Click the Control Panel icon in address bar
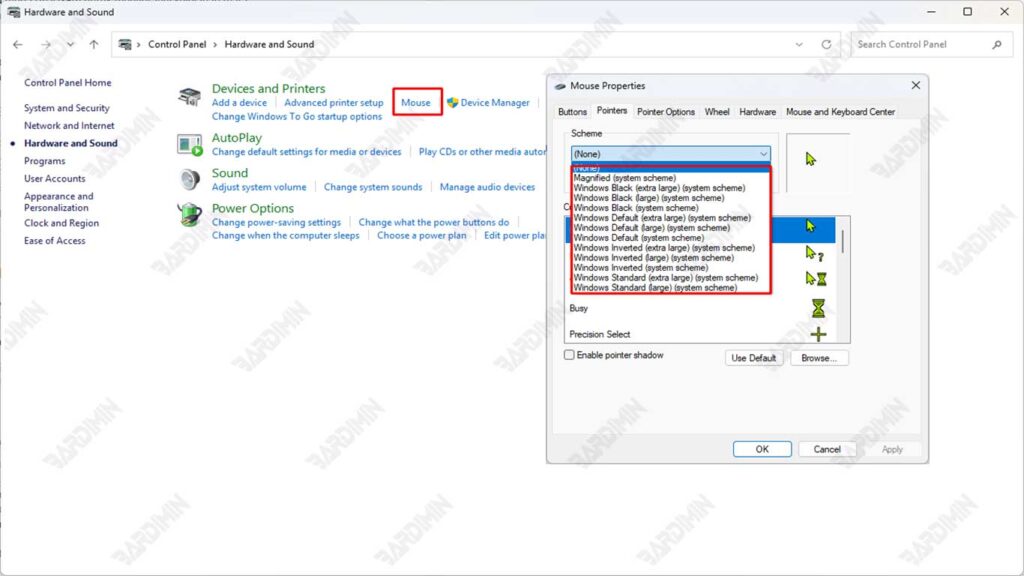Viewport: 1024px width, 576px height. point(125,44)
